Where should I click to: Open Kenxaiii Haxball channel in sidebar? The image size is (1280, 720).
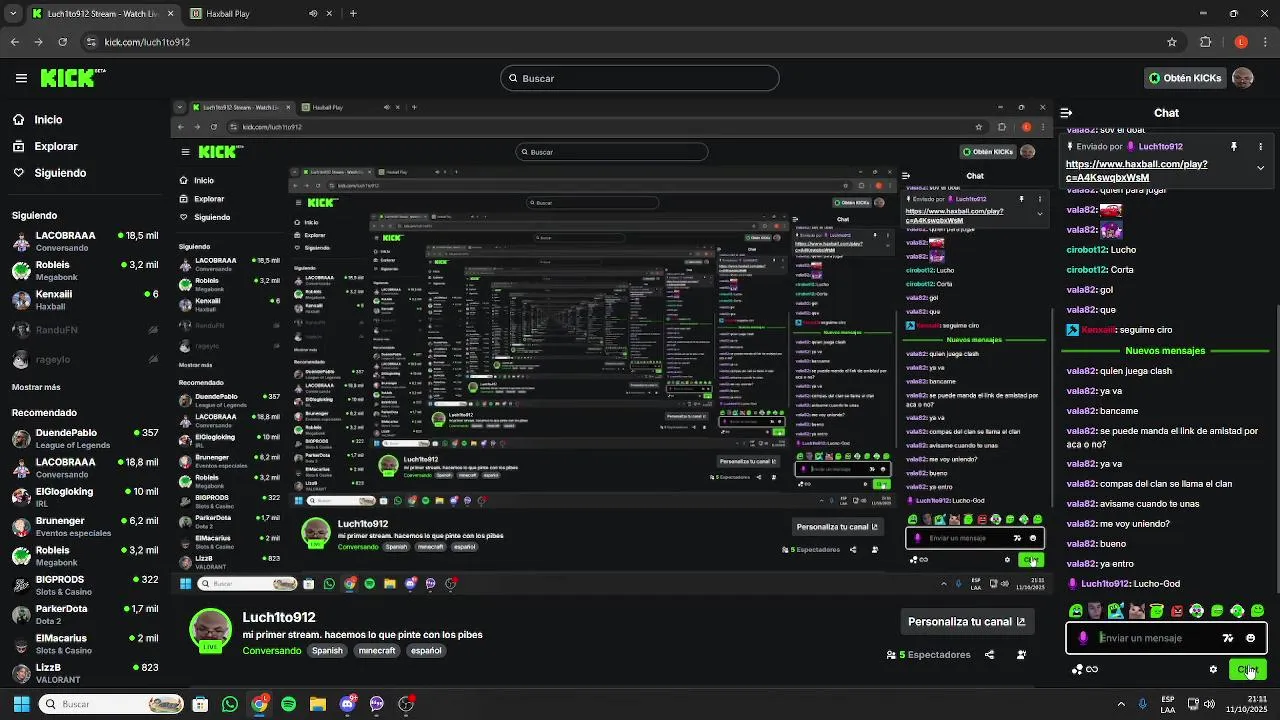click(84, 300)
